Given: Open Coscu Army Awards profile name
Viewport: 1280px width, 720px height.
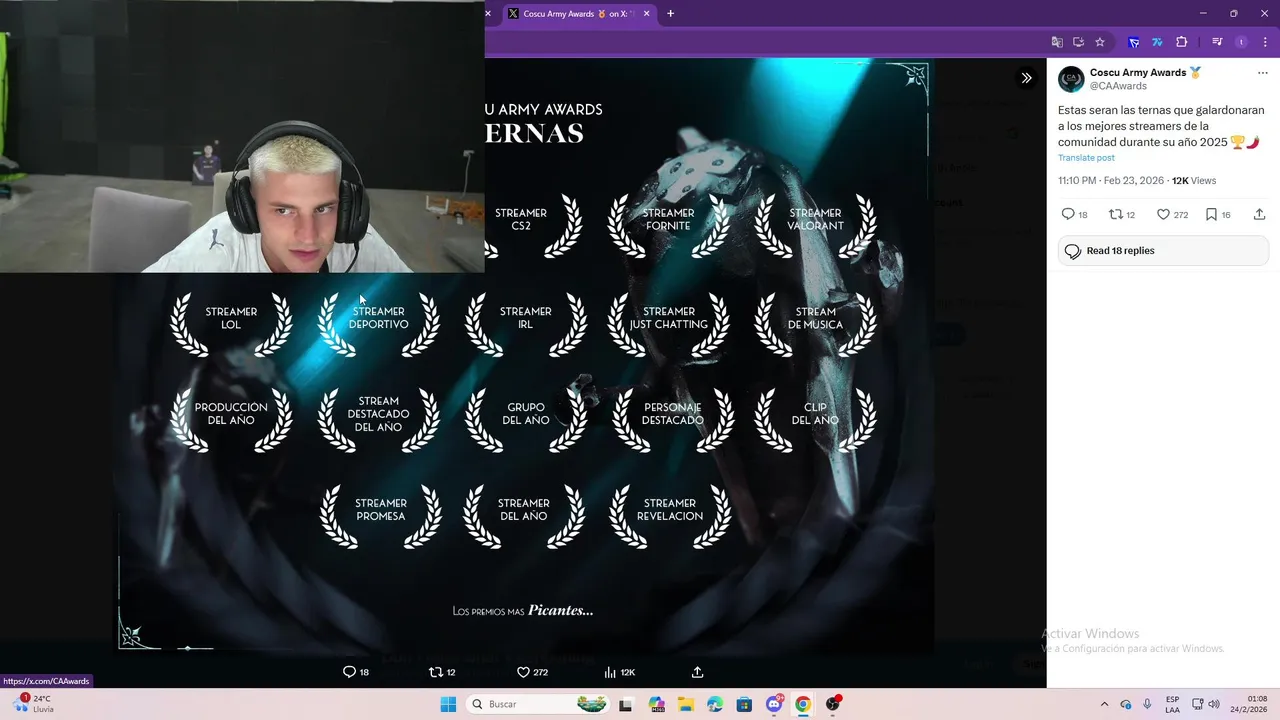Looking at the screenshot, I should [x=1138, y=73].
